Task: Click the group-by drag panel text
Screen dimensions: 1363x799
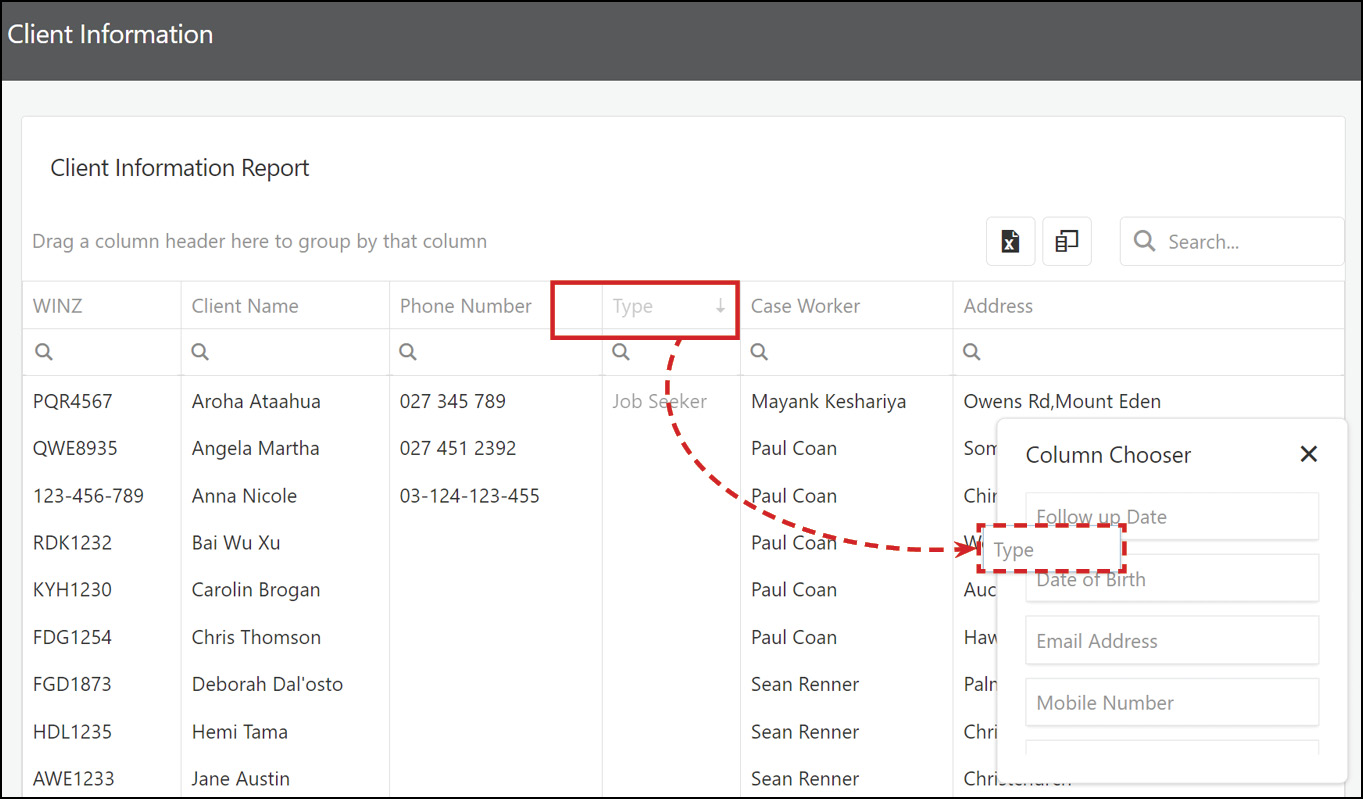Action: point(259,241)
